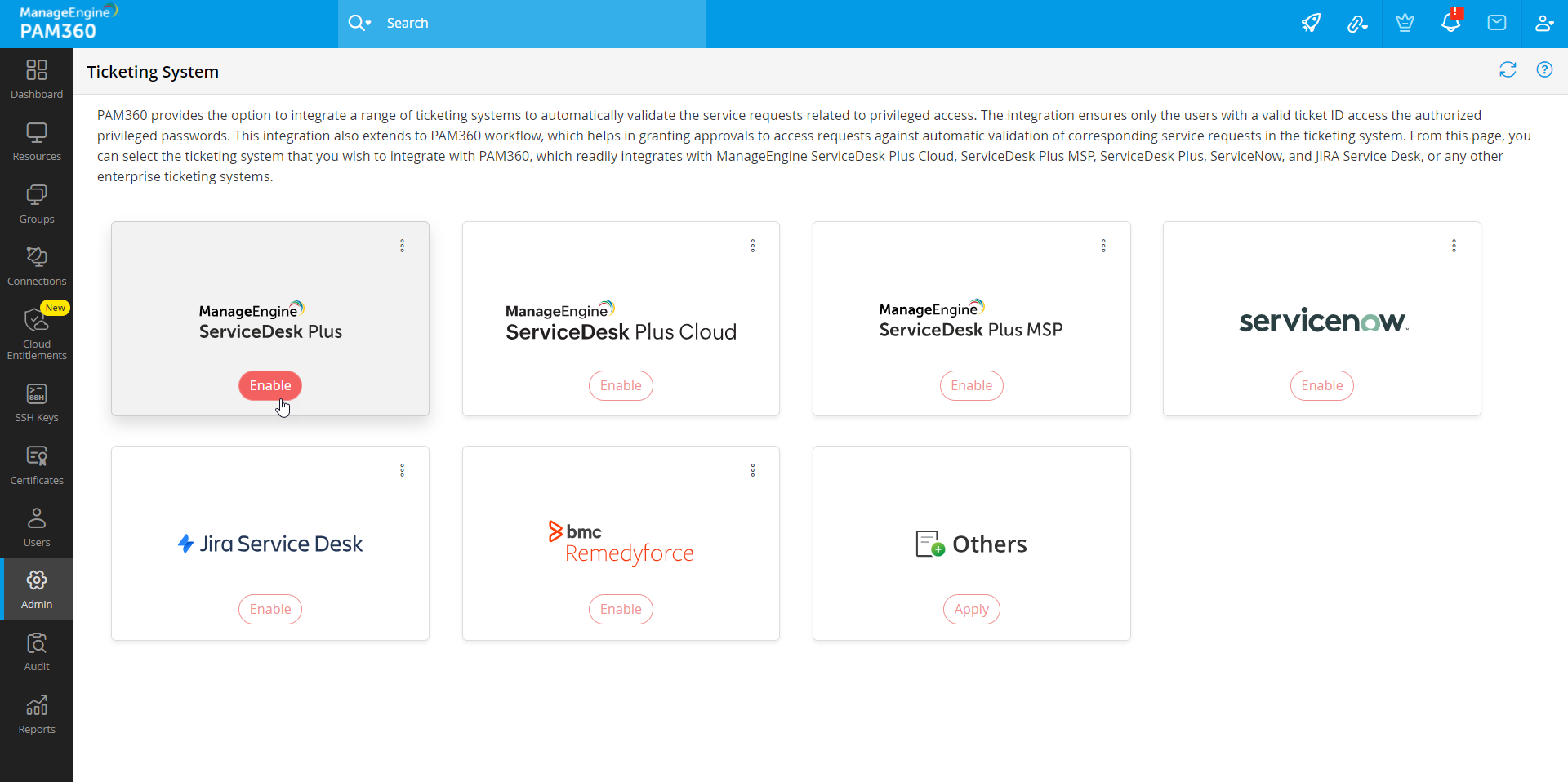Screen dimensions: 1568x782
Task: Open BMC Remedyforce card options menu
Action: [x=753, y=470]
